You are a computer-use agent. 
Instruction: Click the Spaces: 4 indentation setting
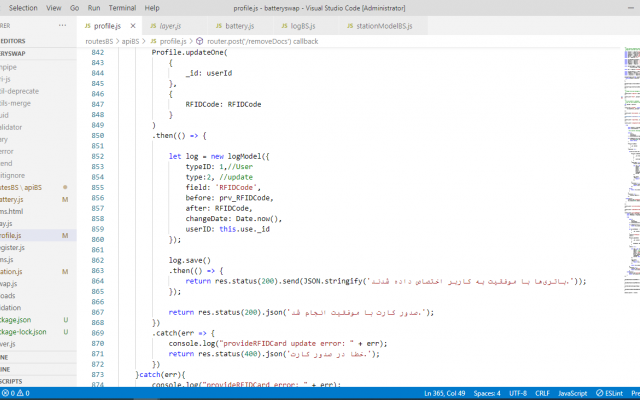[487, 393]
